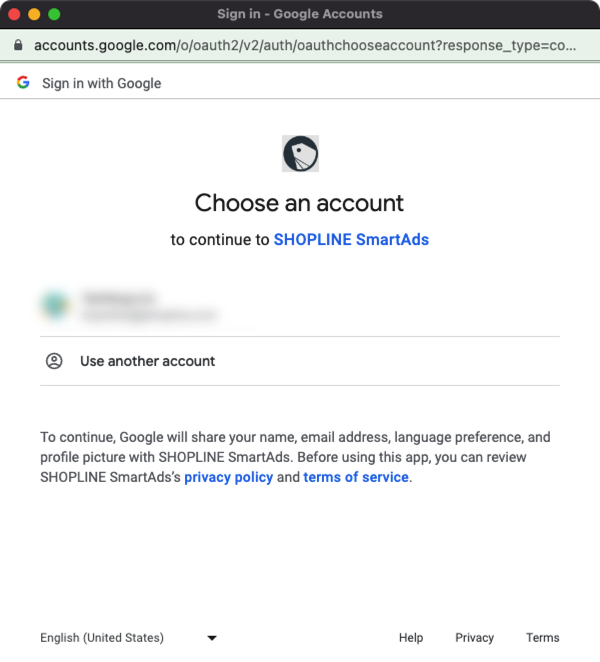Click the Google G logo
Viewport: 600px width, 662px height.
click(x=23, y=83)
